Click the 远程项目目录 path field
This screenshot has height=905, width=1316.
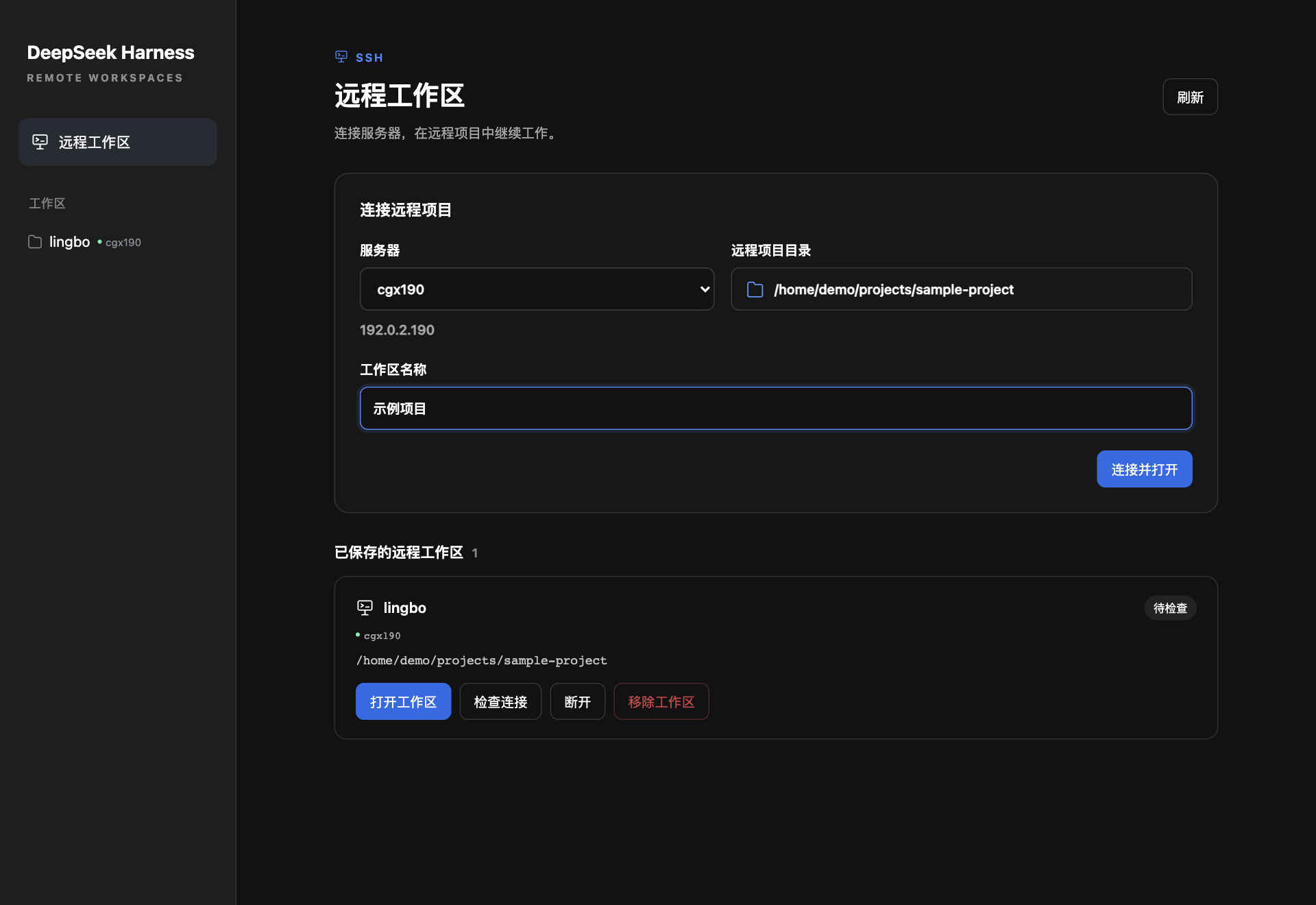click(x=961, y=289)
